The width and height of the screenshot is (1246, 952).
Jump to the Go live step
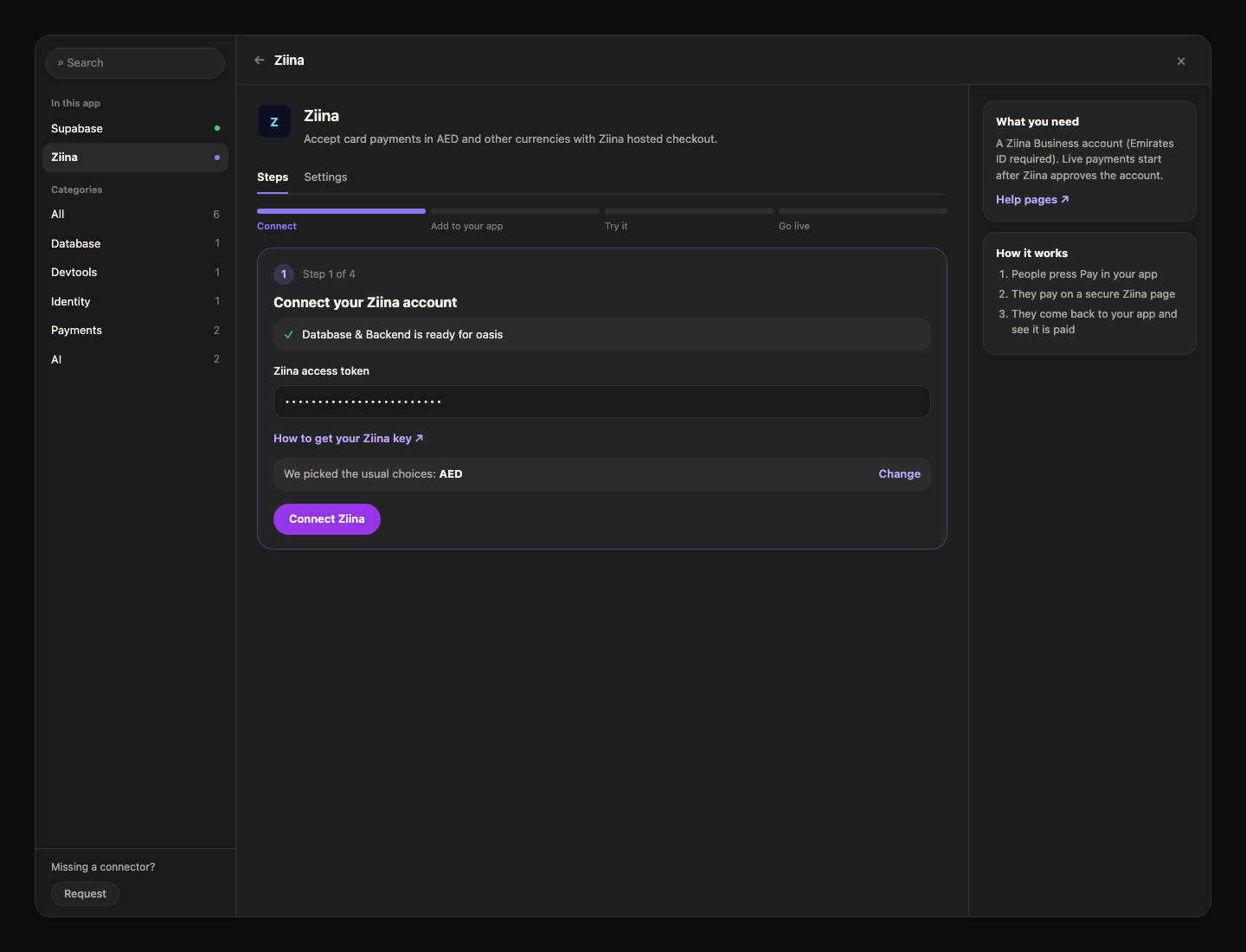pyautogui.click(x=863, y=220)
